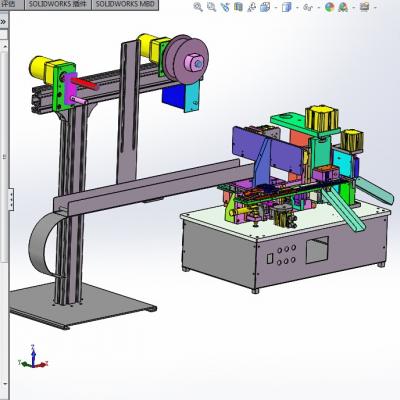
Task: Expand the panel with double chevron
Action: 3,22
